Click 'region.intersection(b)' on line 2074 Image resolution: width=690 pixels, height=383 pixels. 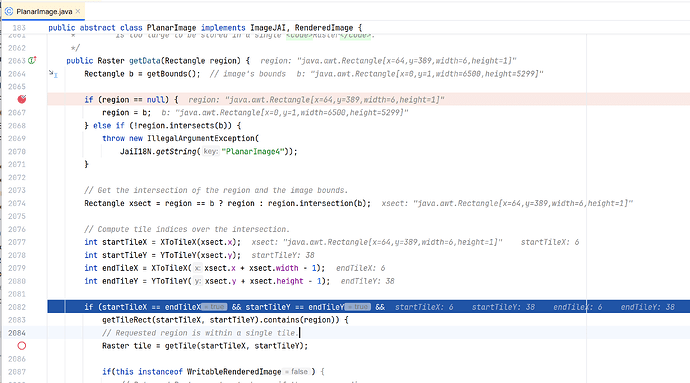(x=317, y=203)
